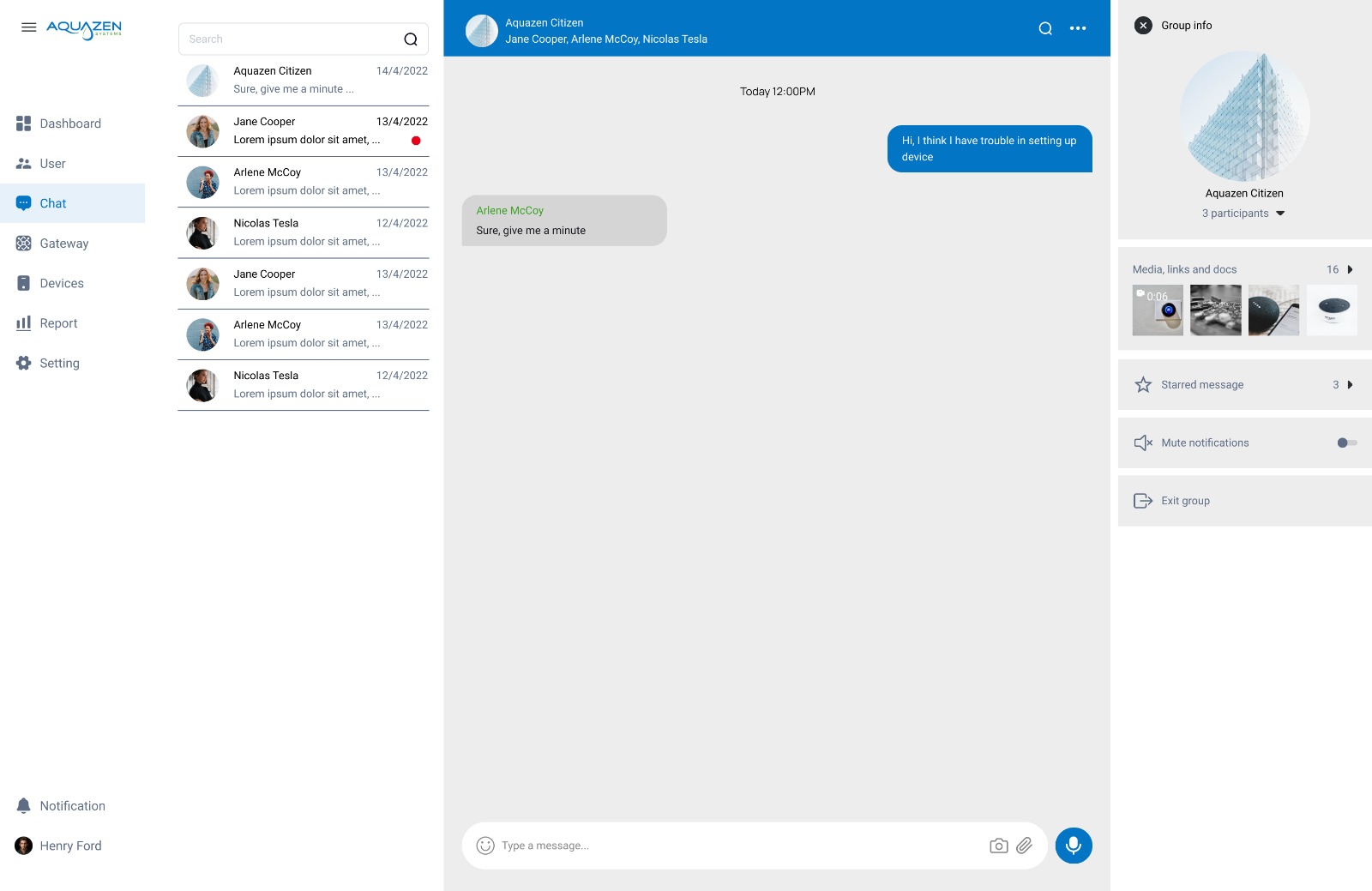1372x891 pixels.
Task: Expand the Starred message list
Action: tap(1350, 385)
